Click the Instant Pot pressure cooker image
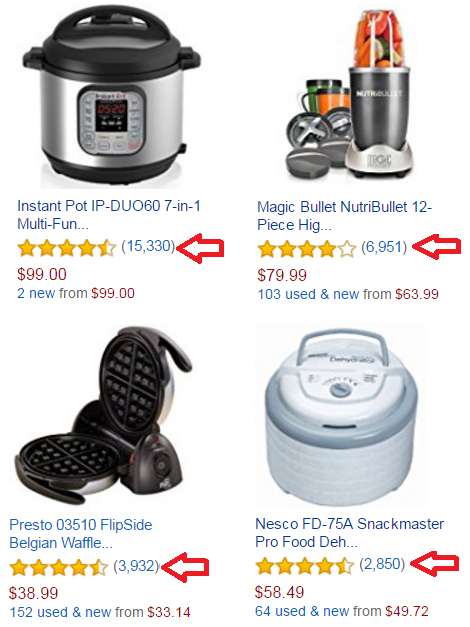 112,96
